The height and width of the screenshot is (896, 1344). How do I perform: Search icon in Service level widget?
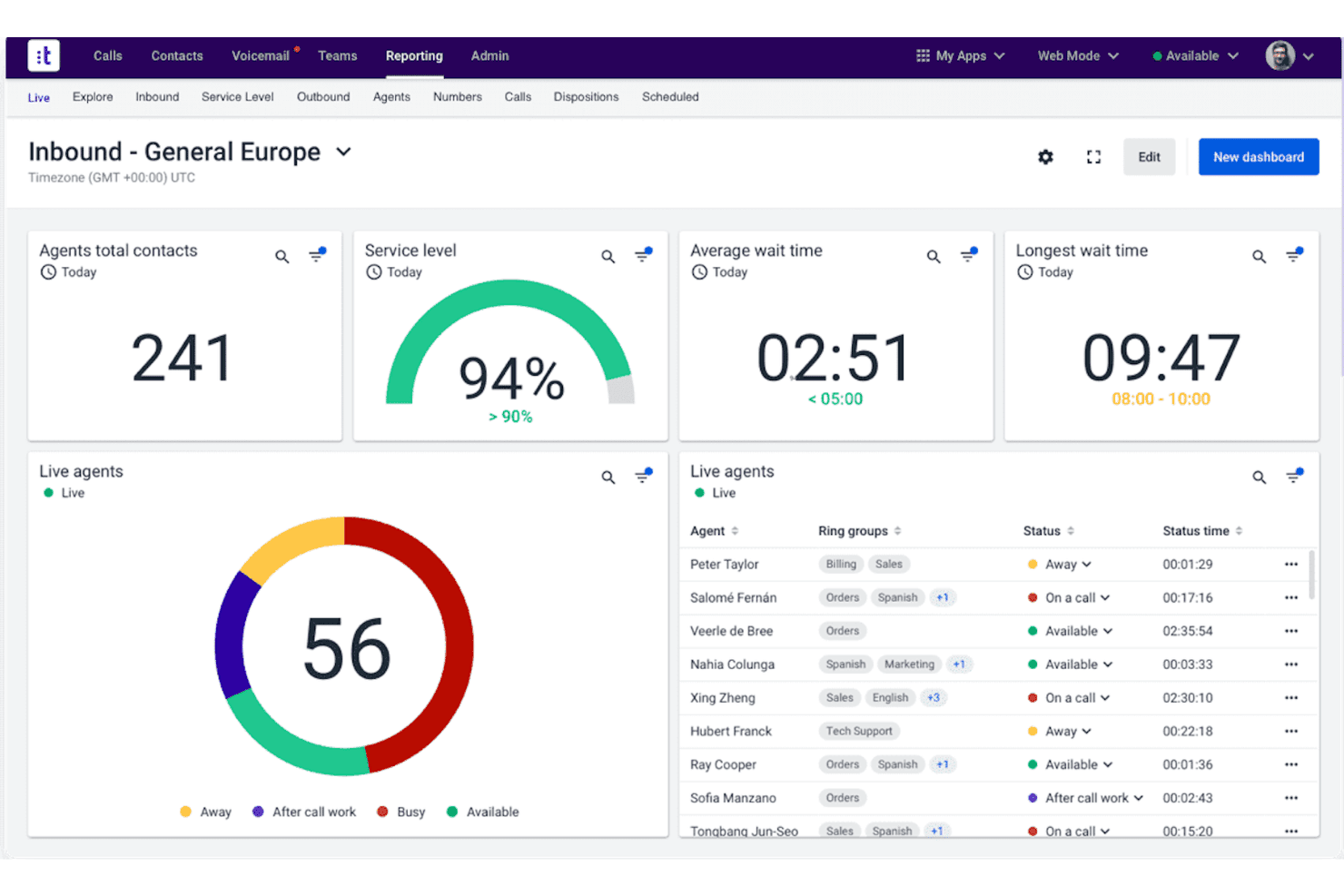click(x=608, y=257)
